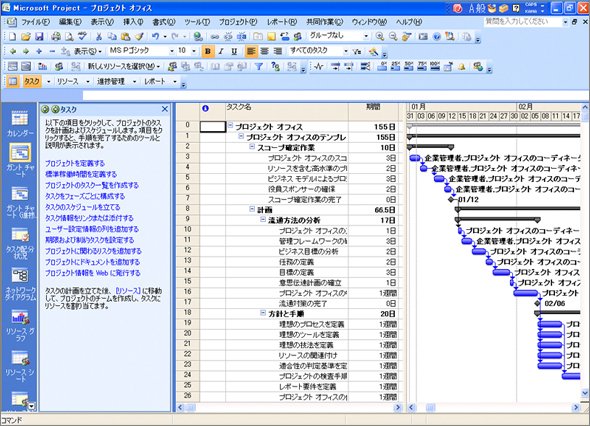The image size is (590, 426).
Task: Open the Resource Graph view icon
Action: [20, 325]
